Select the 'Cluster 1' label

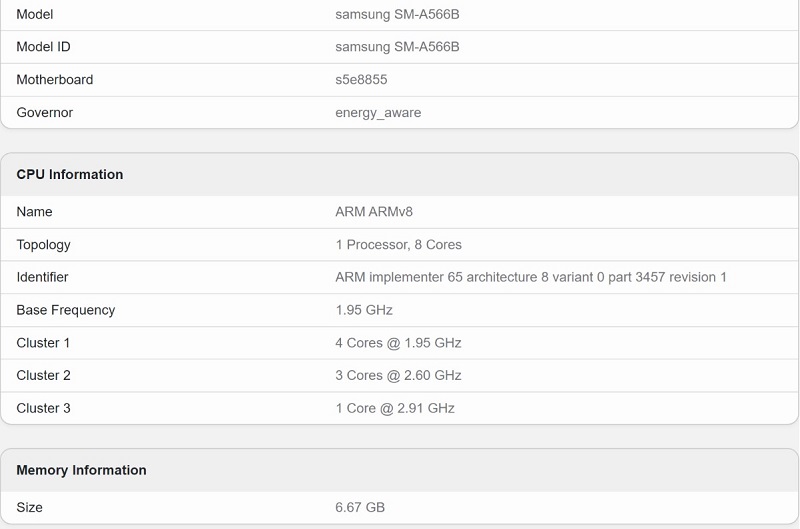[x=43, y=343]
